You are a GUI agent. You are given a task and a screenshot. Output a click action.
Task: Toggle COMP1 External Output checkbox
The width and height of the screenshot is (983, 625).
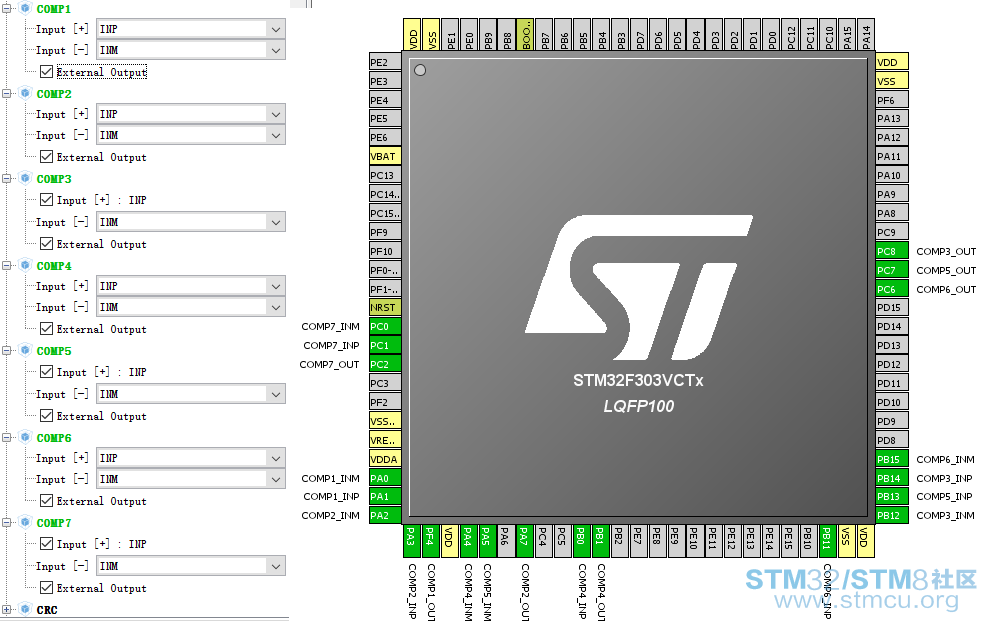pyautogui.click(x=46, y=71)
